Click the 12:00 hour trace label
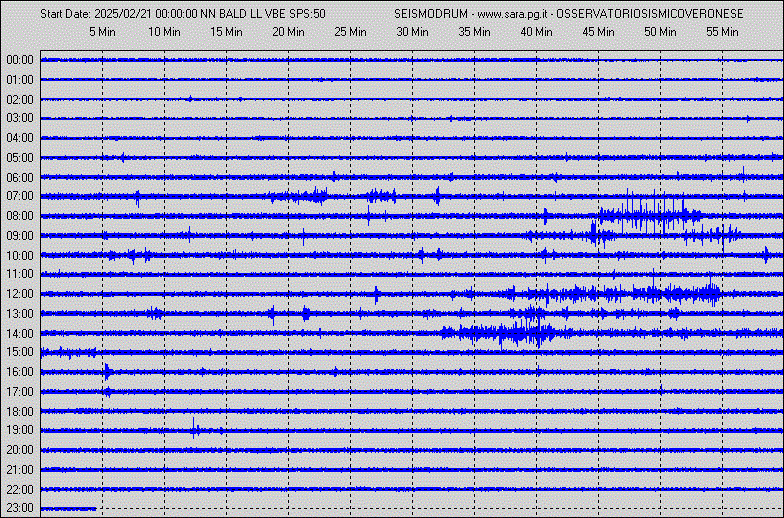The width and height of the screenshot is (784, 518). click(20, 294)
